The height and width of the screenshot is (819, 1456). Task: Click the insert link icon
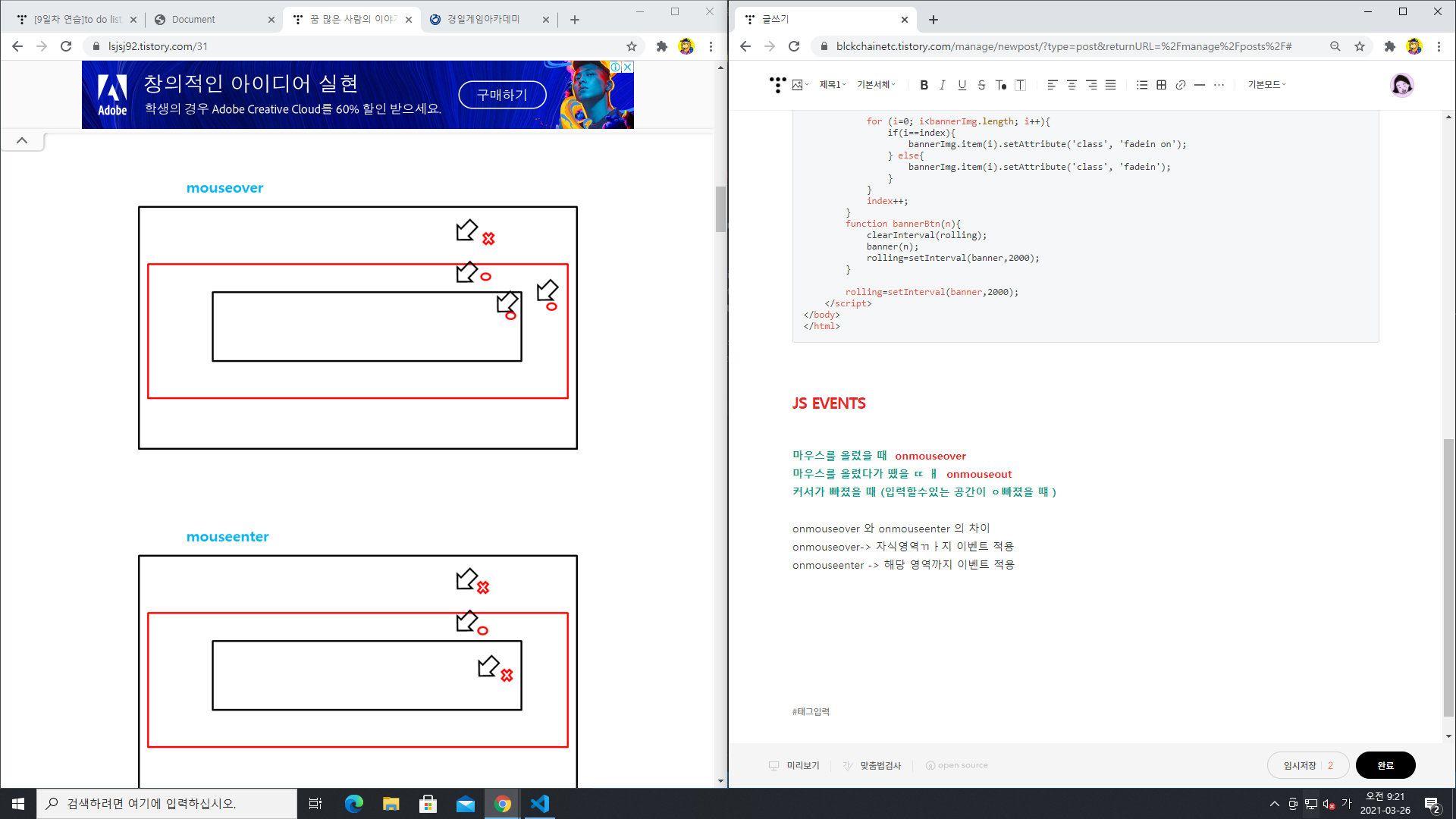1180,85
